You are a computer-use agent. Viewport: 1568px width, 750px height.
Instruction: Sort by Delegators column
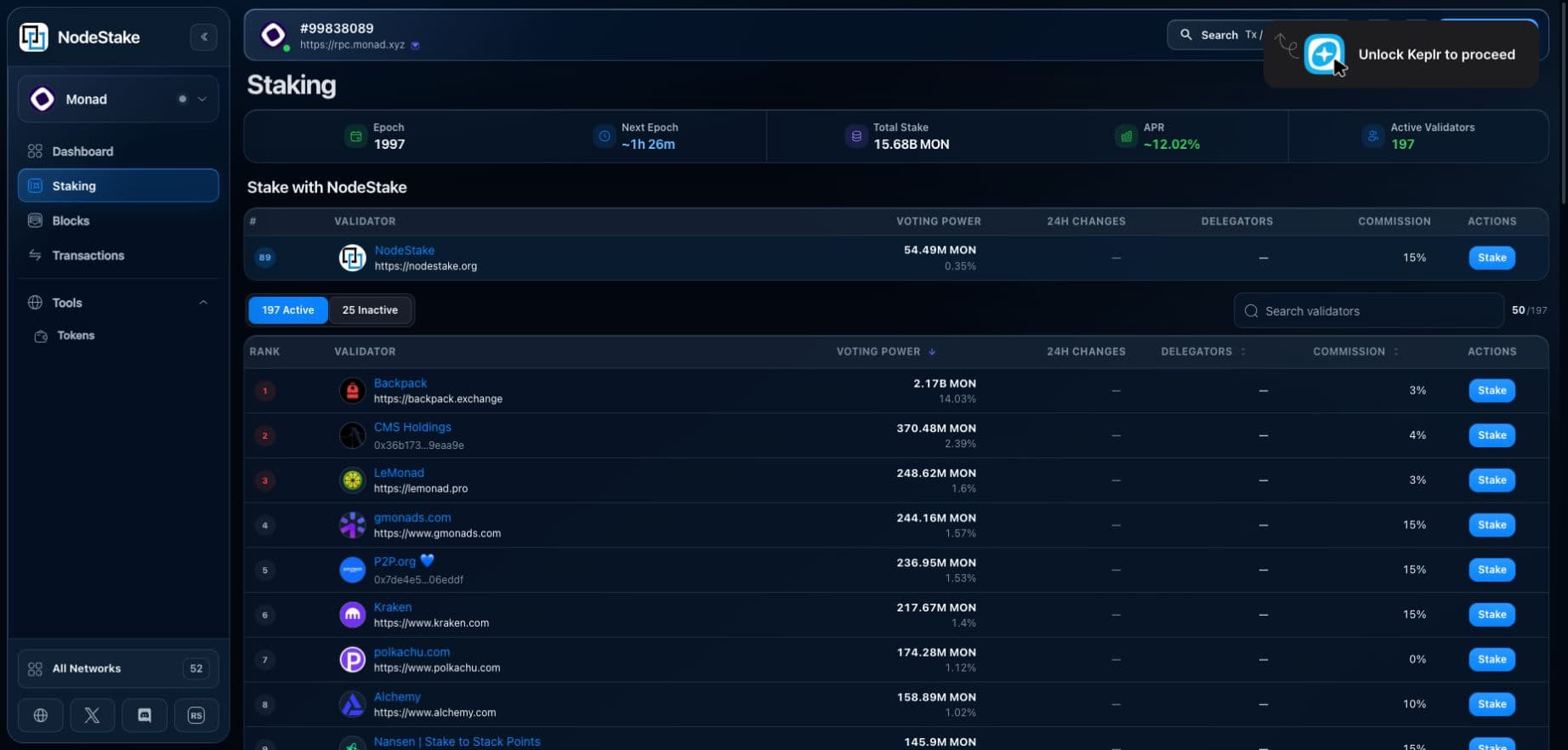pos(1204,351)
